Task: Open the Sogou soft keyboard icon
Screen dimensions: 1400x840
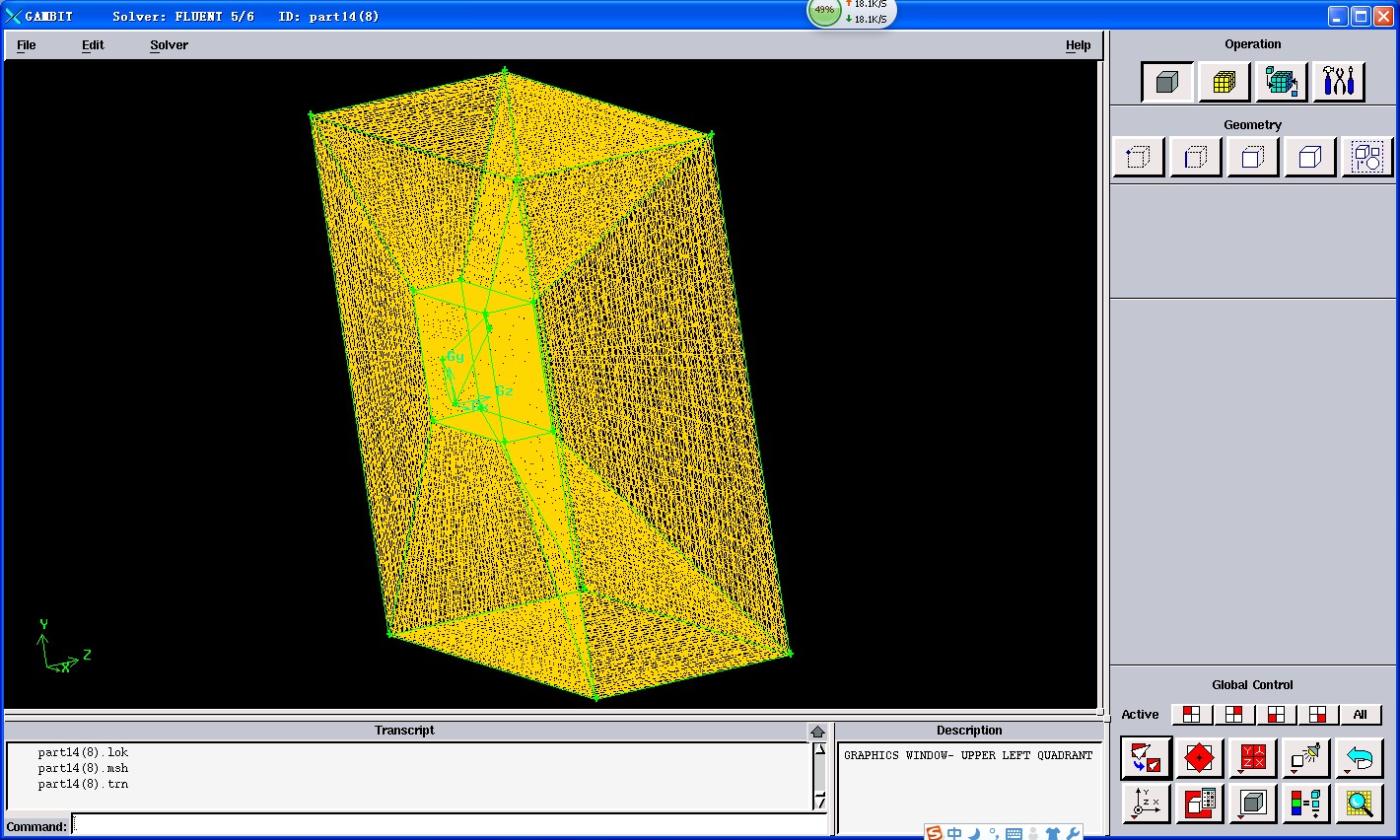Action: pyautogui.click(x=1013, y=834)
